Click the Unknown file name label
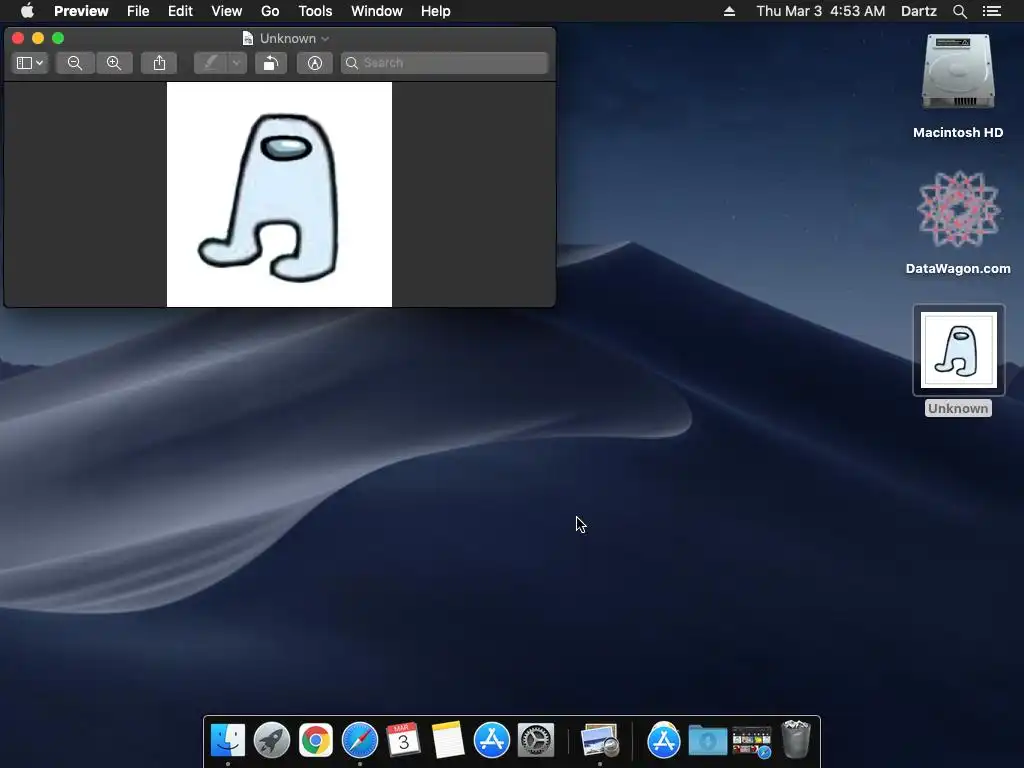 [958, 408]
